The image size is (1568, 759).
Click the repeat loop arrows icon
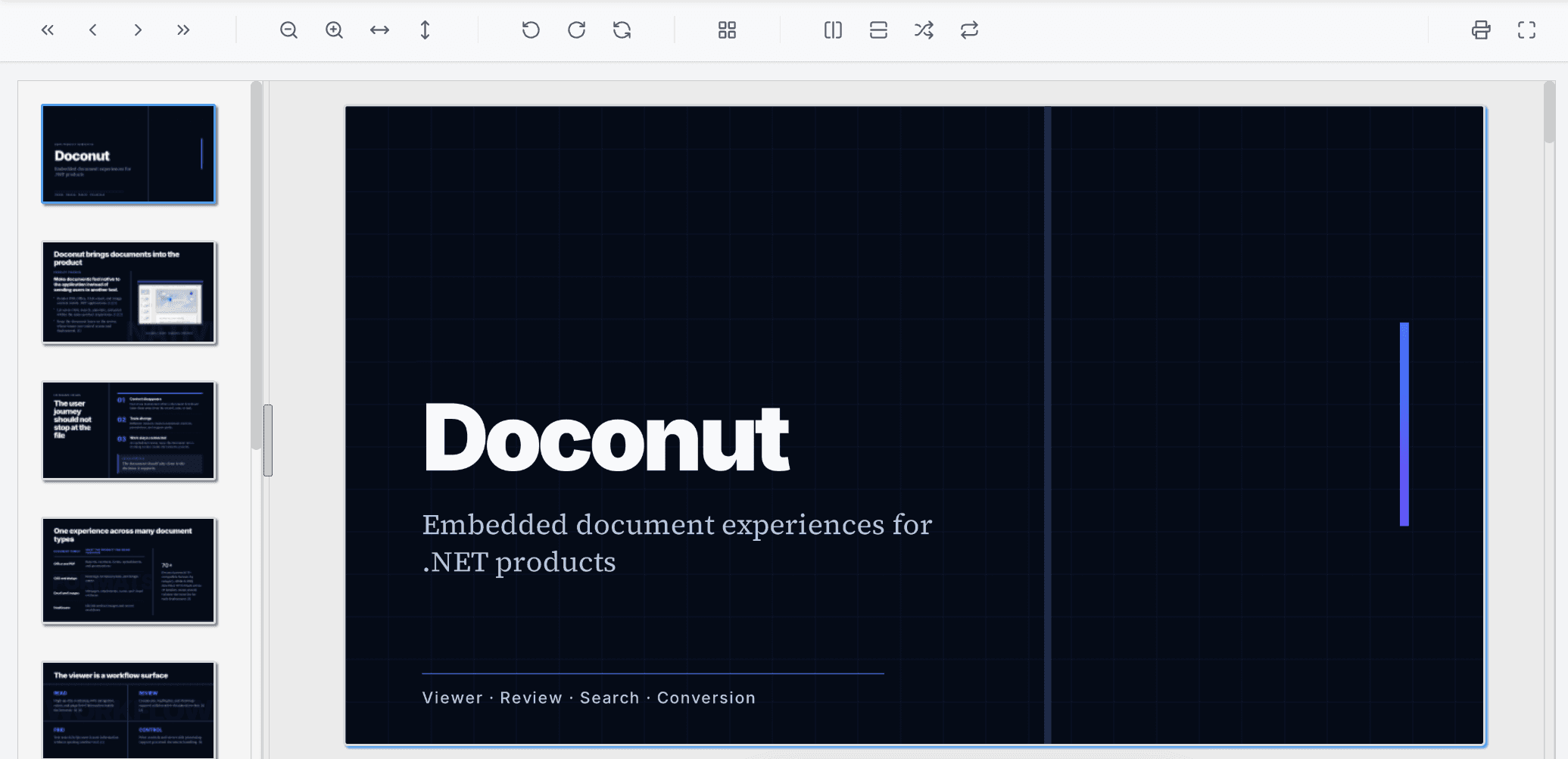click(x=969, y=30)
